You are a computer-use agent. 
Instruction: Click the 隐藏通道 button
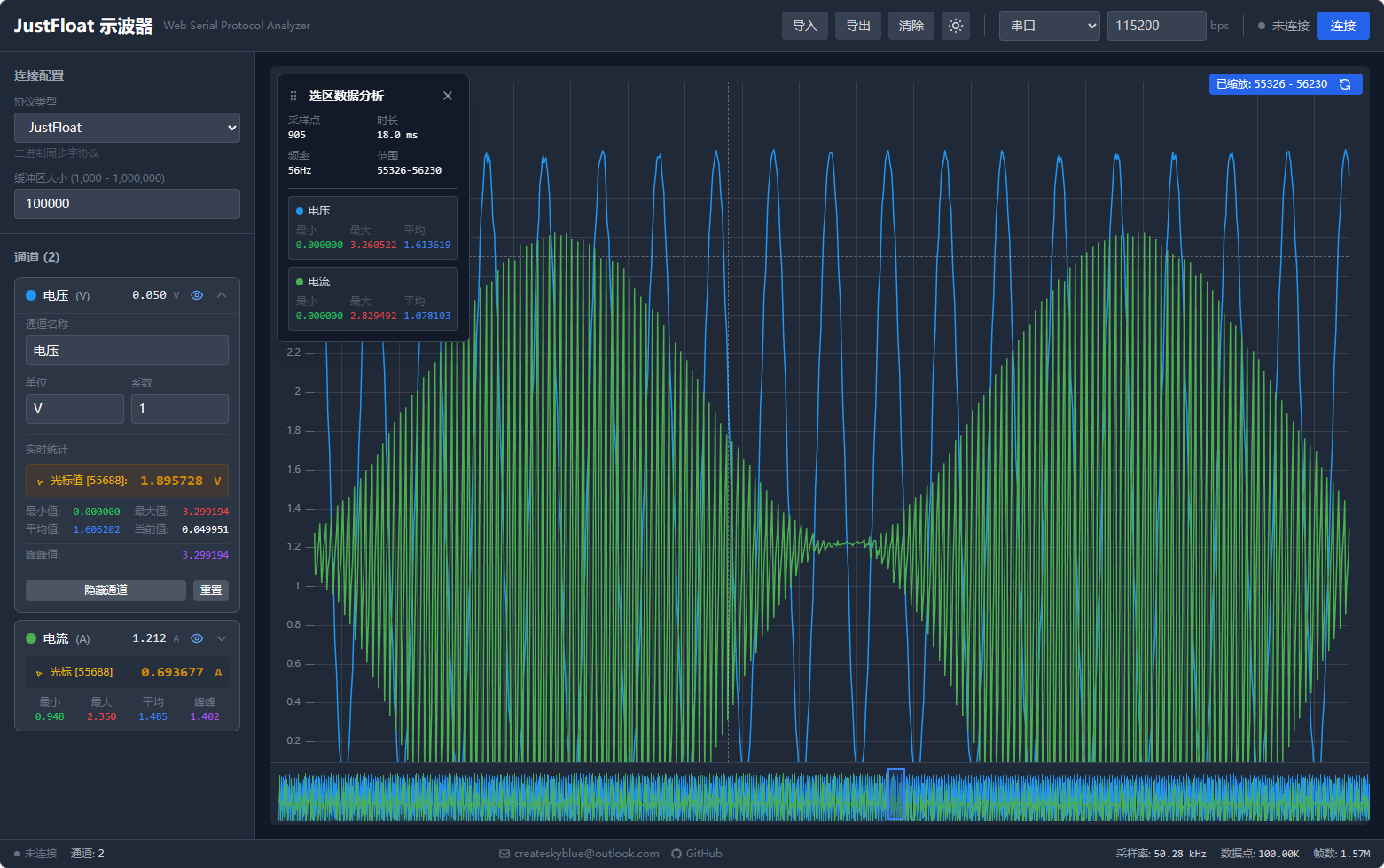tap(106, 590)
